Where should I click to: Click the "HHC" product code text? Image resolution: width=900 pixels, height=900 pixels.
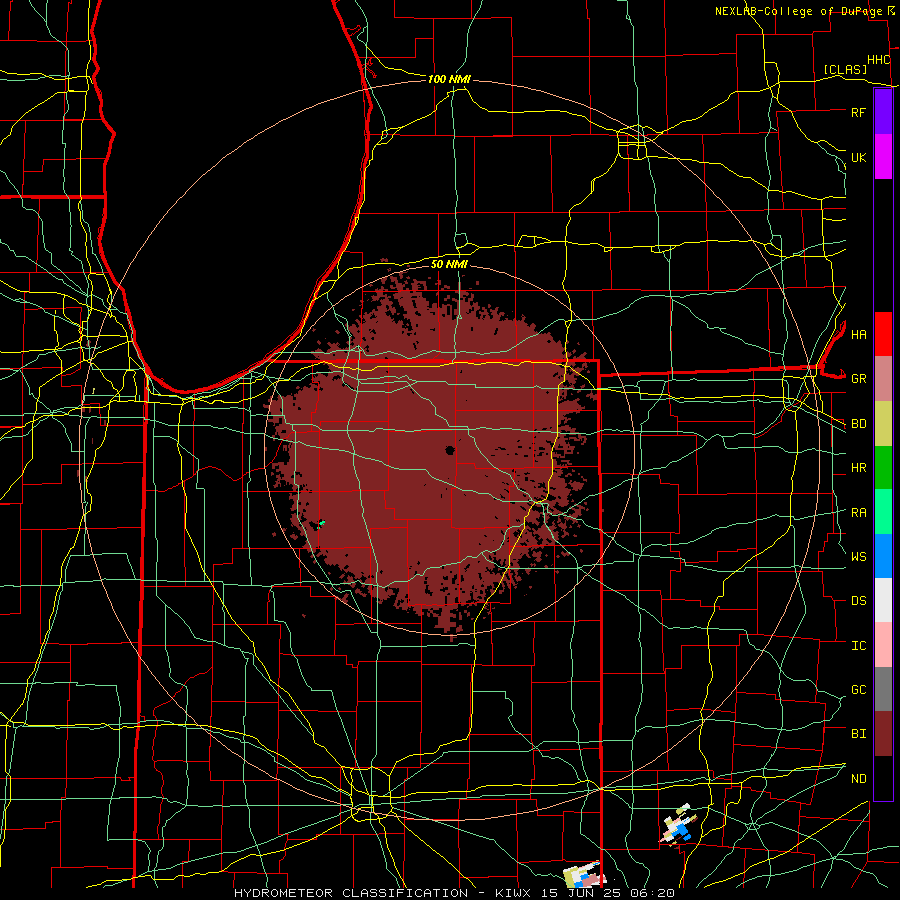(878, 60)
